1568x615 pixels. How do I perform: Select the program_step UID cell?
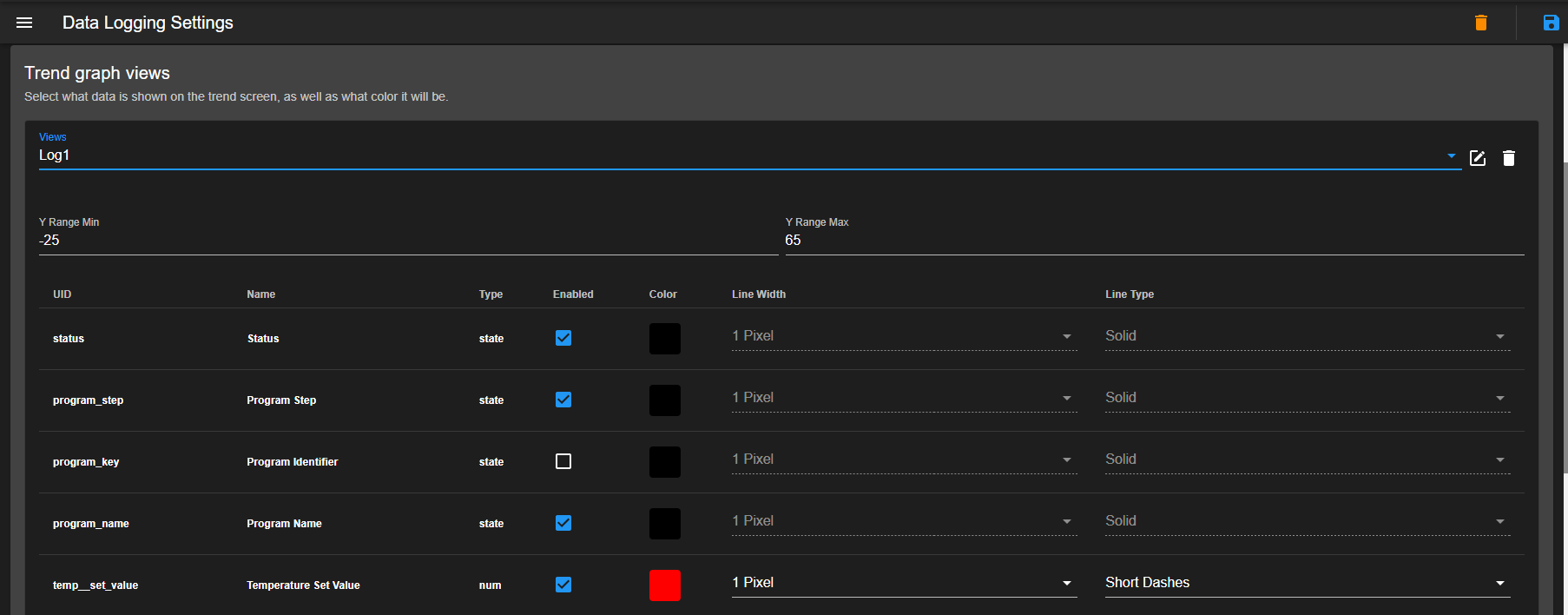pos(88,400)
